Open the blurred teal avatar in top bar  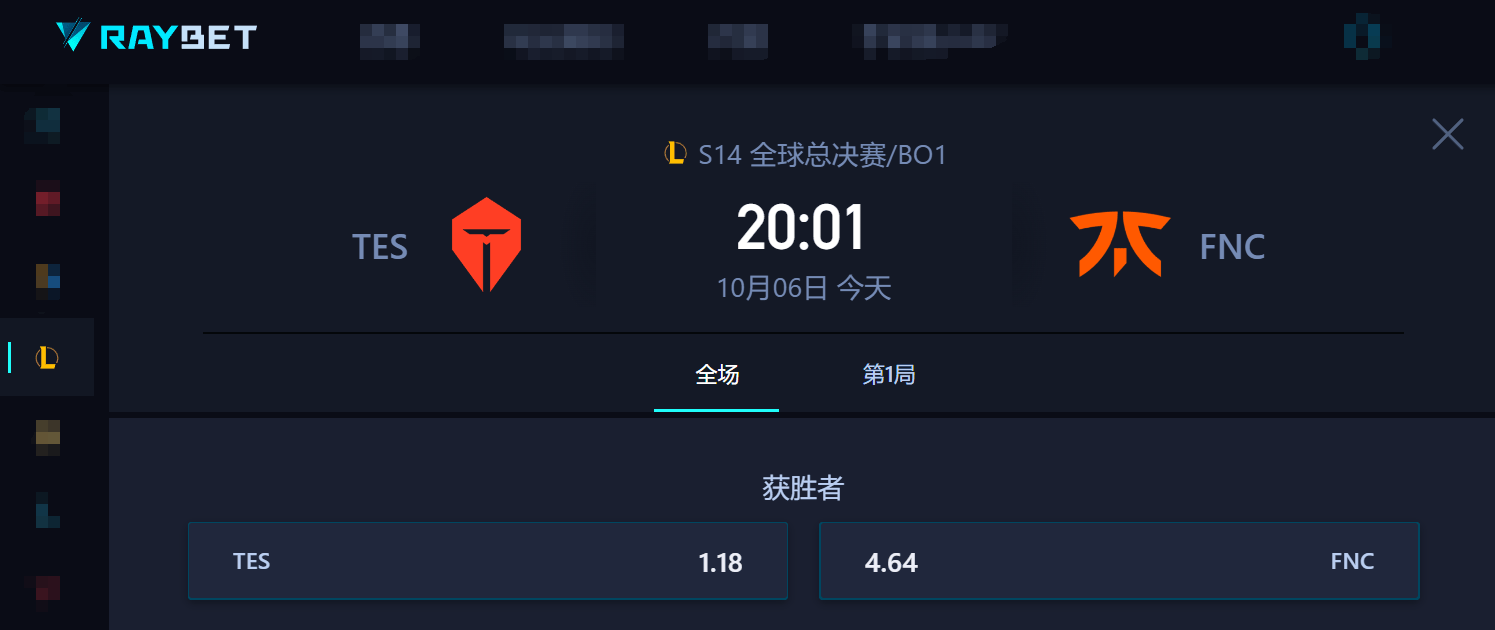[1362, 37]
